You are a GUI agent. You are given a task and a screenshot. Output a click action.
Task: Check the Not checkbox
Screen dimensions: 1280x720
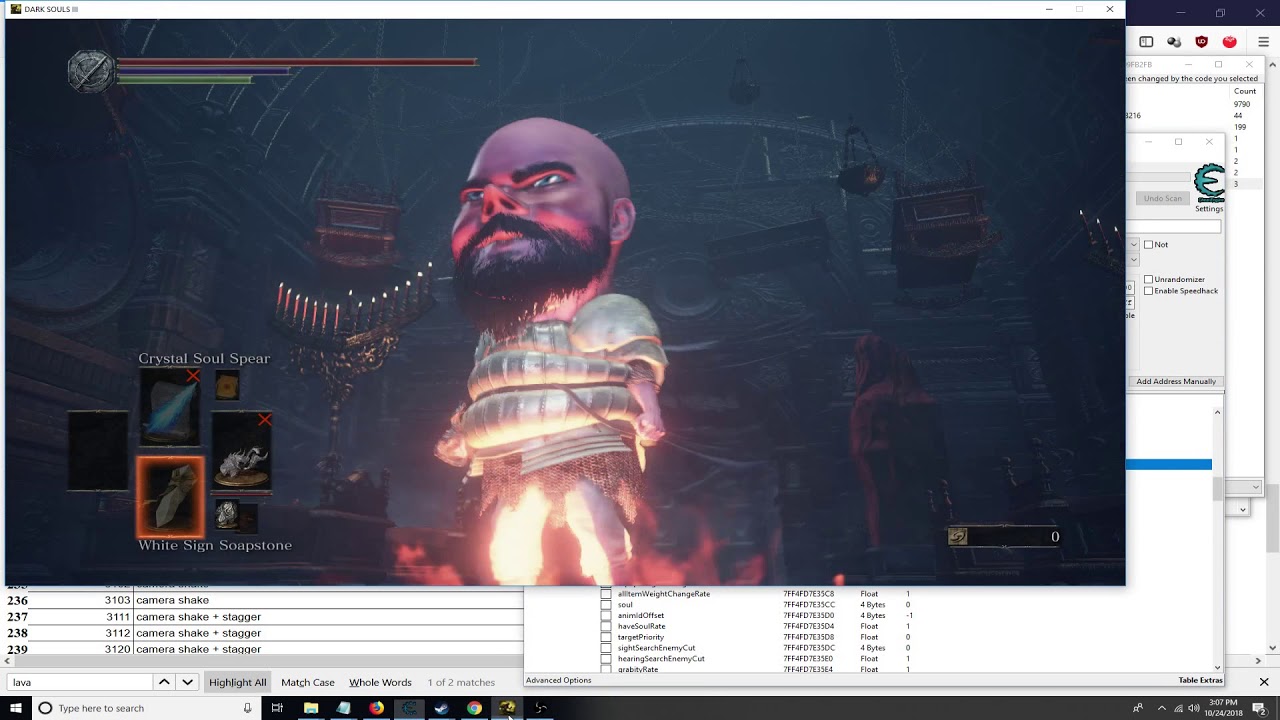pyautogui.click(x=1149, y=244)
